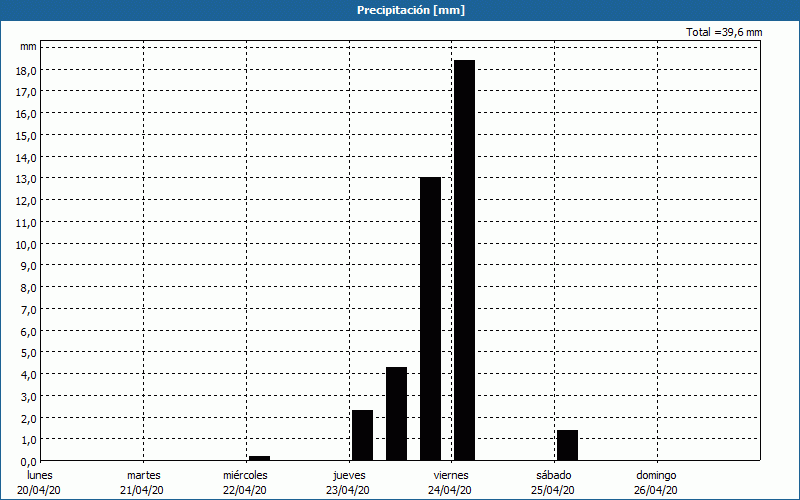Click the tallest bar, above 18 mm
The image size is (800, 500).
pyautogui.click(x=464, y=260)
